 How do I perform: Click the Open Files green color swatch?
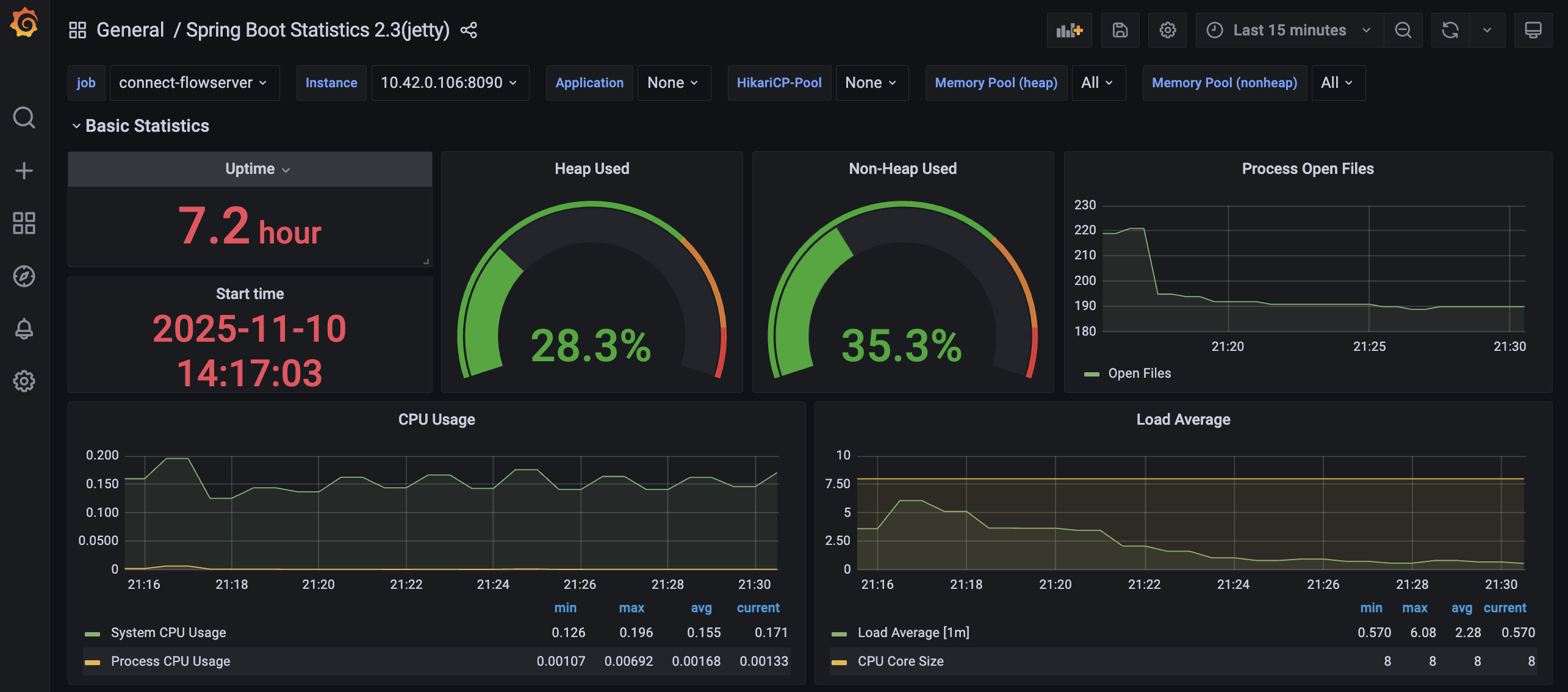[1091, 373]
